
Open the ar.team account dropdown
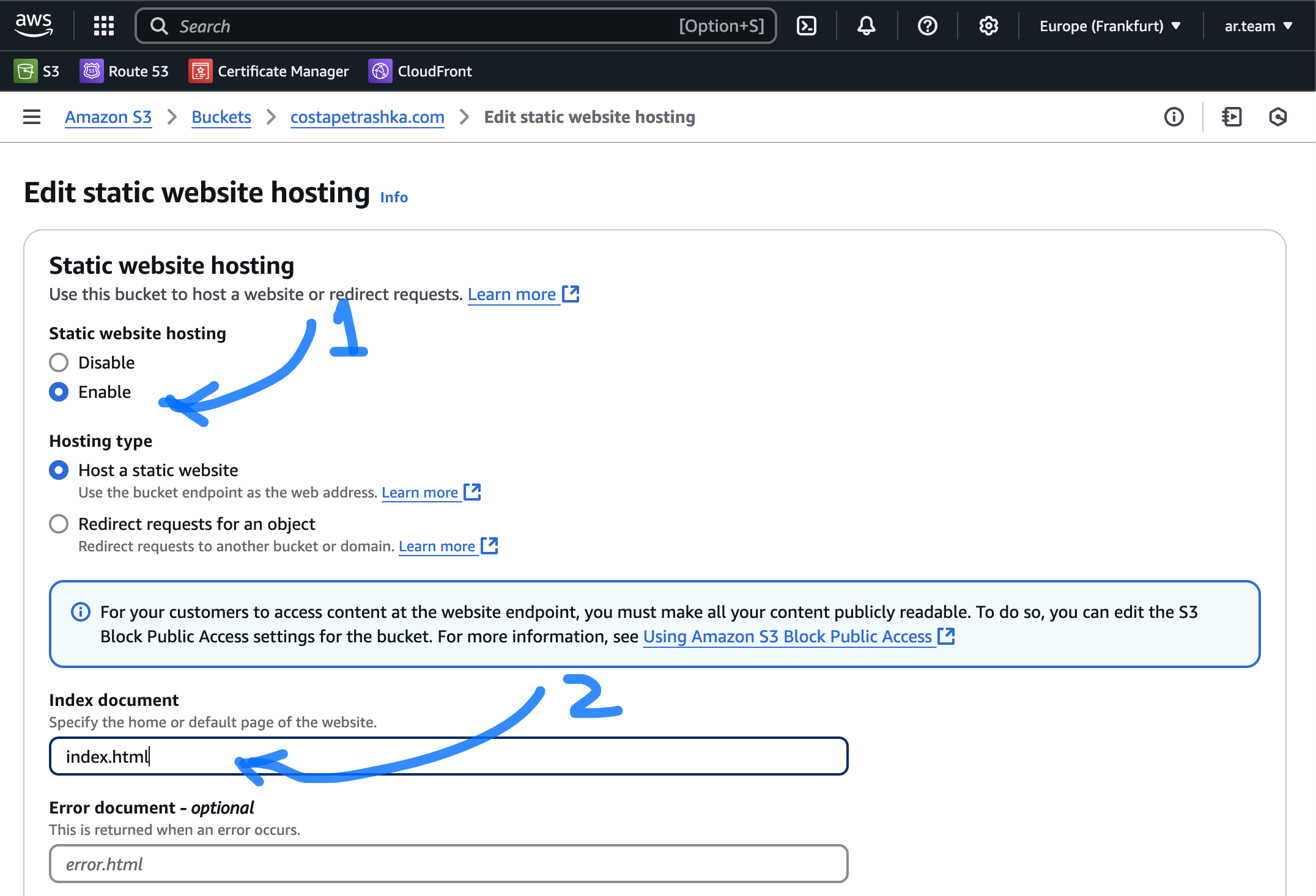(x=1258, y=26)
